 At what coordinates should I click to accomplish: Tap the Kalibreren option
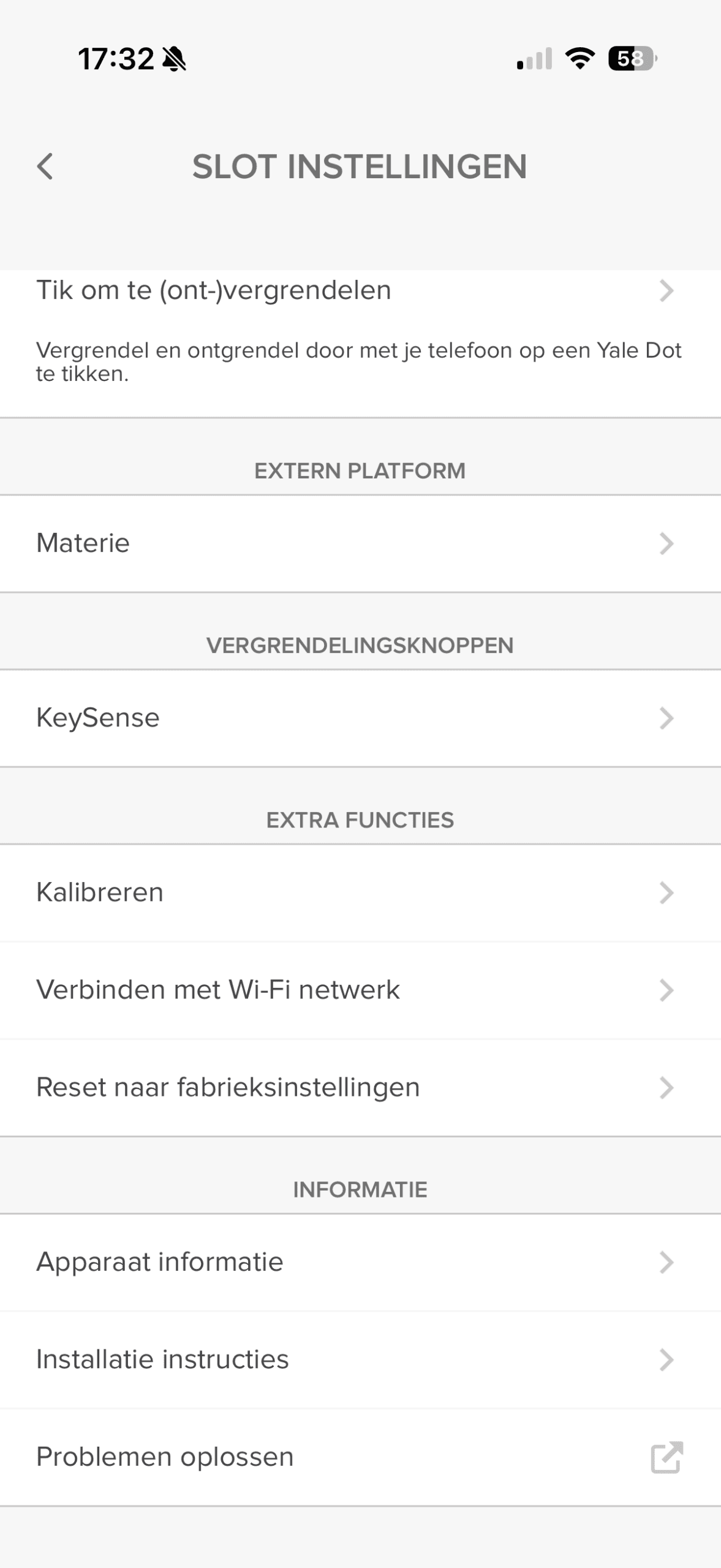(100, 892)
